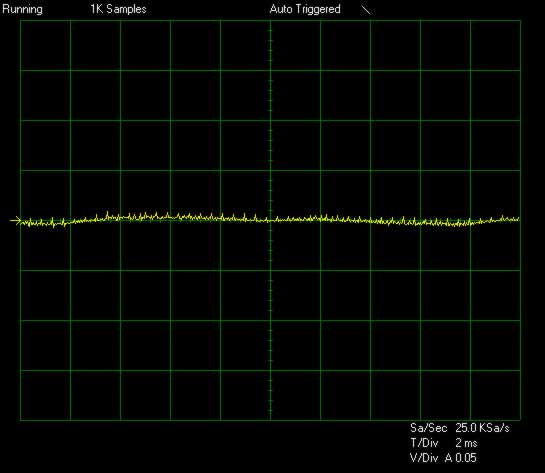The image size is (545, 473).
Task: Click the V/Div label
Action: tap(424, 458)
